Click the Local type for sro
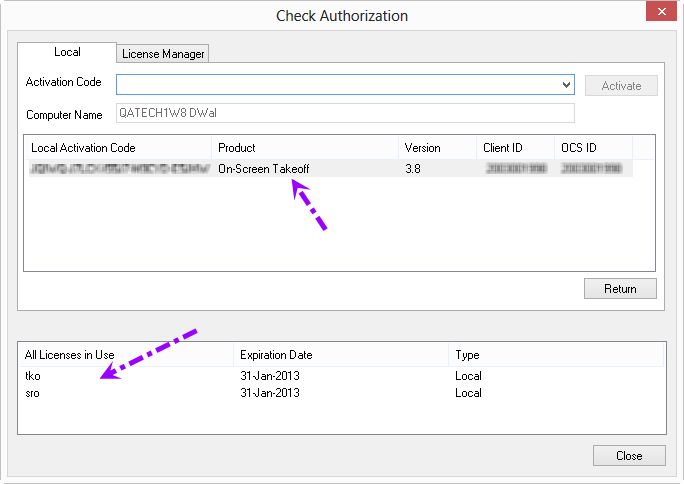The height and width of the screenshot is (484, 684). [468, 393]
